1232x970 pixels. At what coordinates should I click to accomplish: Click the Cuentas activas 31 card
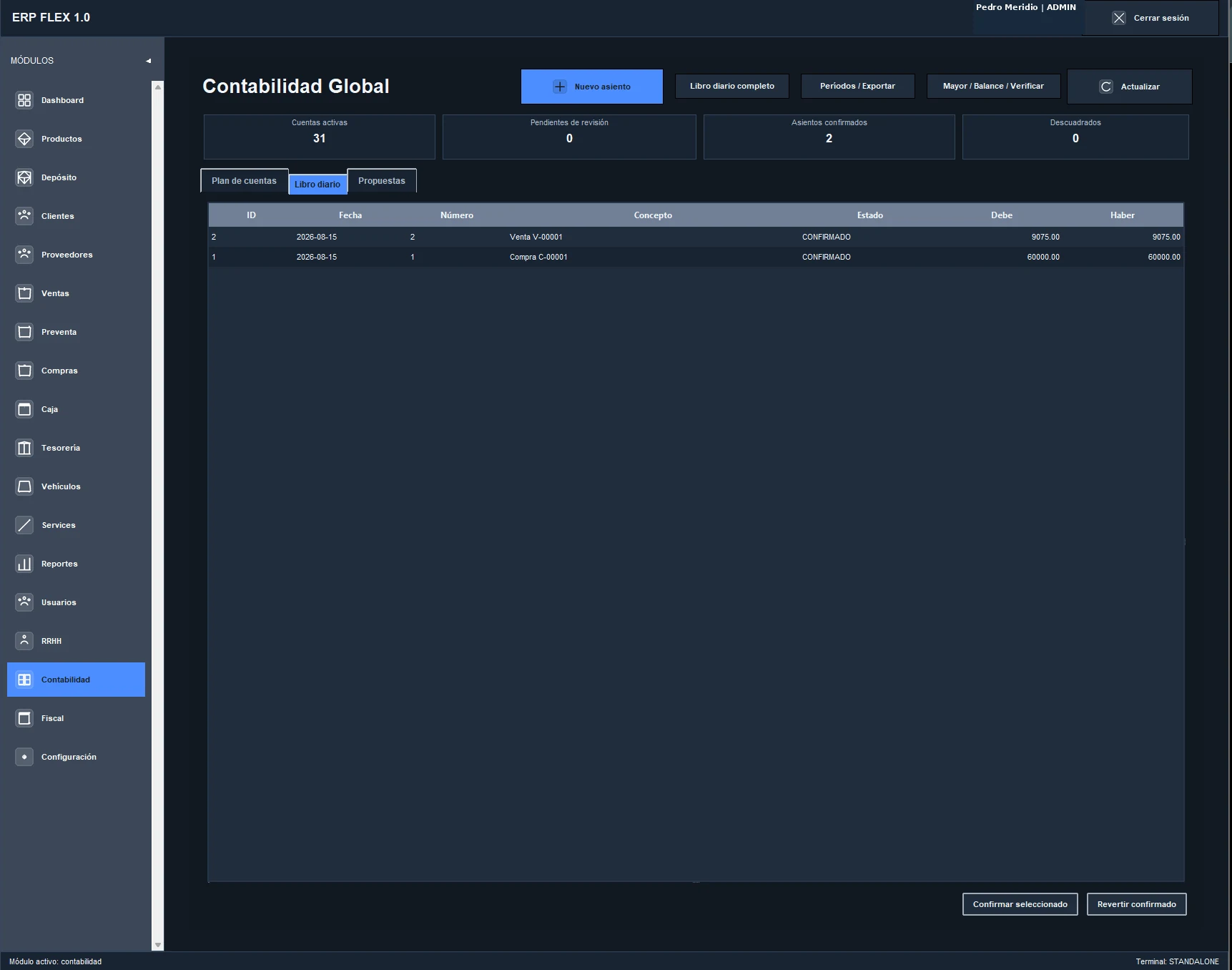coord(320,137)
